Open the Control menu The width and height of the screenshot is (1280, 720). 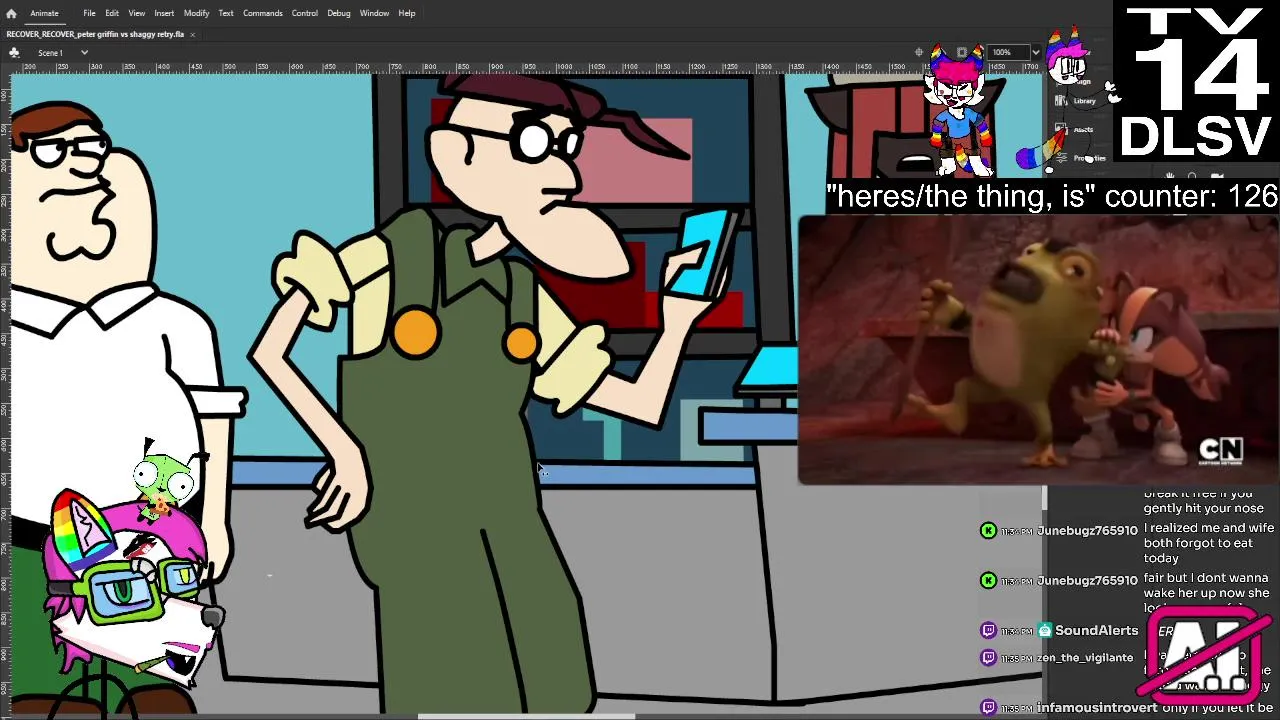click(304, 13)
